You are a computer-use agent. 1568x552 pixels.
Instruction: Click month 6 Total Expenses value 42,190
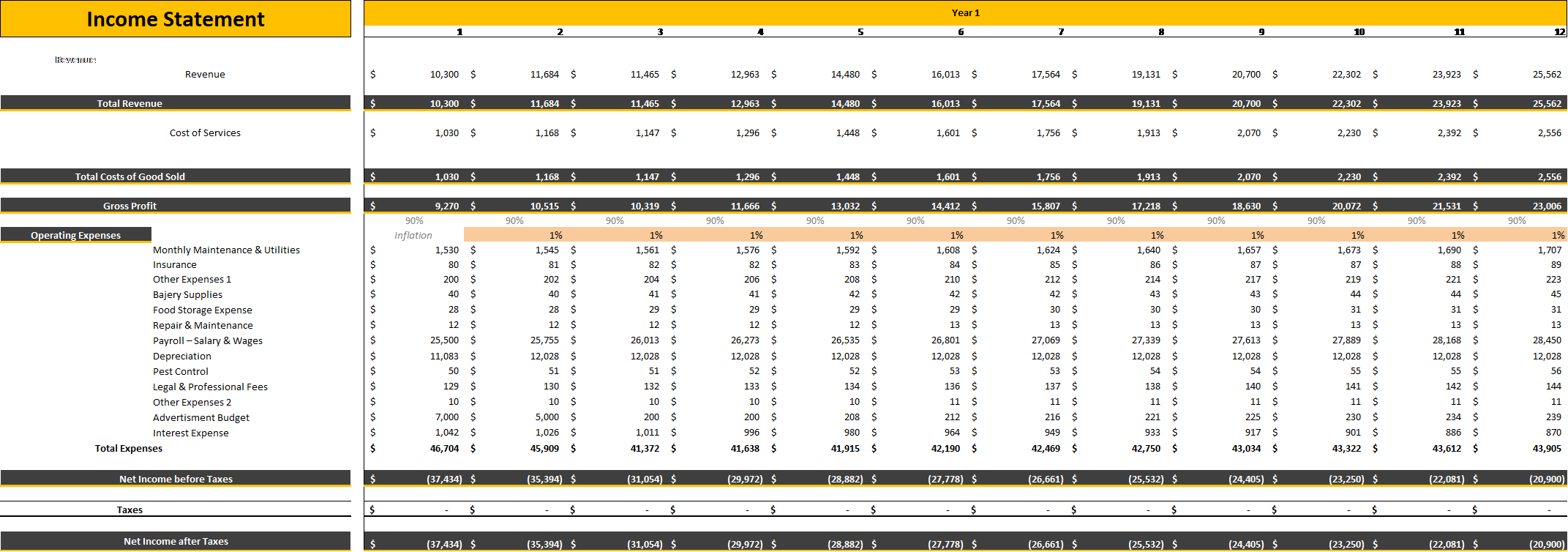coord(945,448)
